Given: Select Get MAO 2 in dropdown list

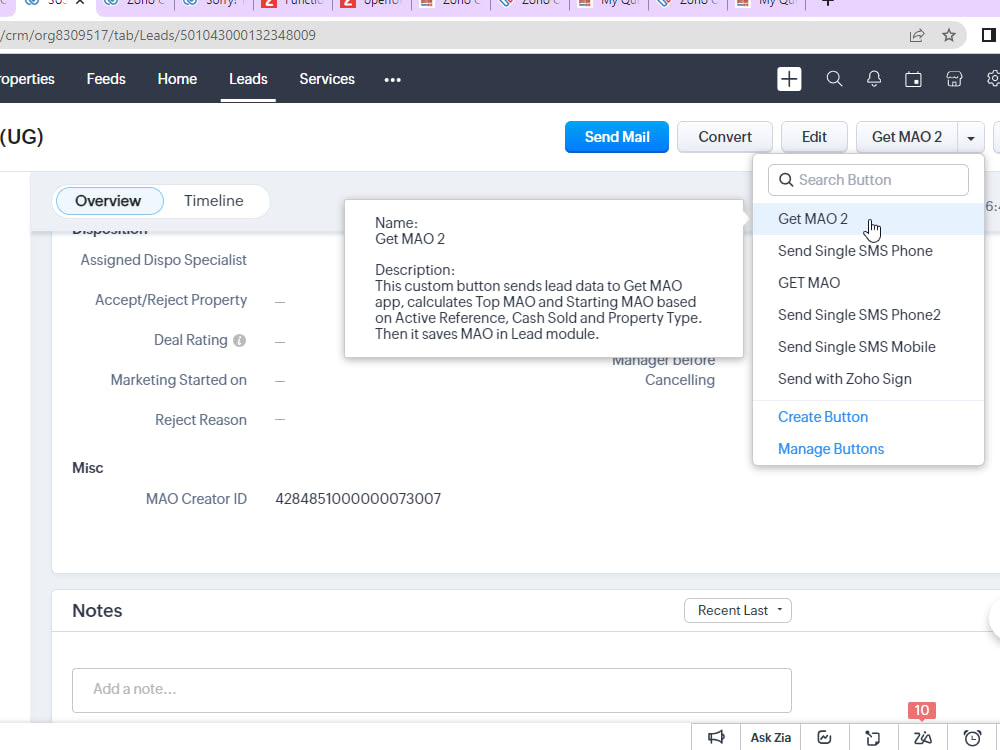Looking at the screenshot, I should pos(868,219).
